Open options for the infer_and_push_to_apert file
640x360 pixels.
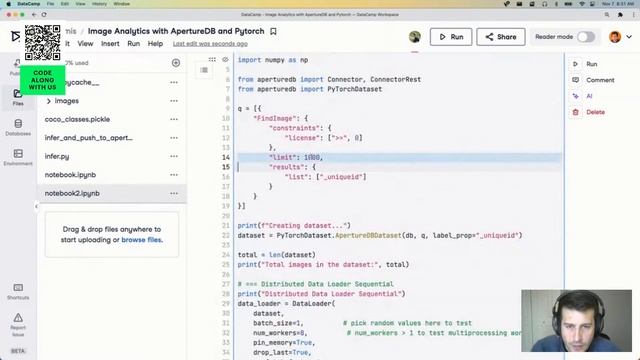point(174,138)
